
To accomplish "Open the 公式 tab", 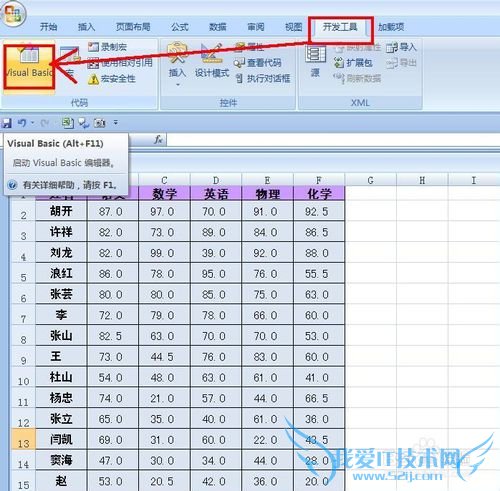I will point(180,27).
